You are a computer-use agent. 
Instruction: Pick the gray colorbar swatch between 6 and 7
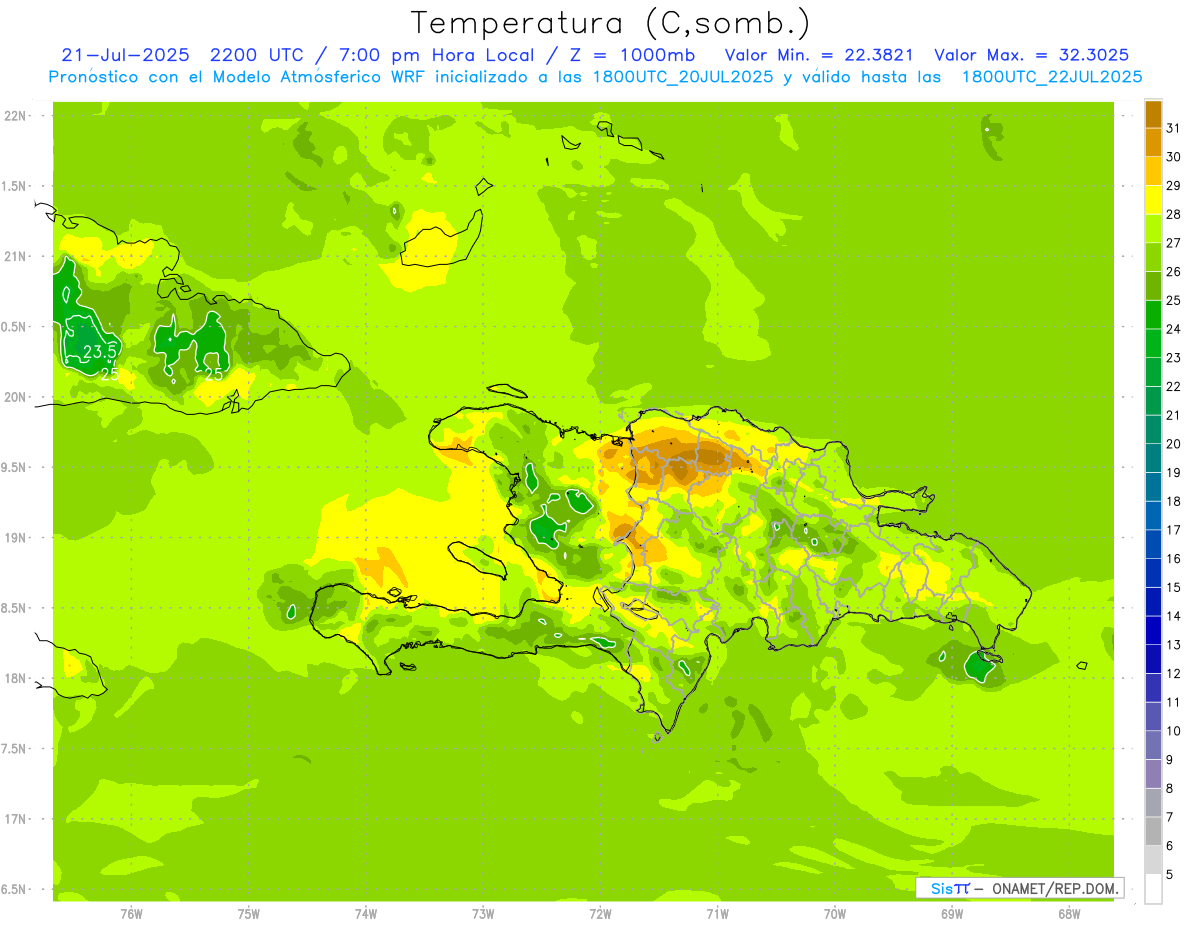pyautogui.click(x=1153, y=831)
